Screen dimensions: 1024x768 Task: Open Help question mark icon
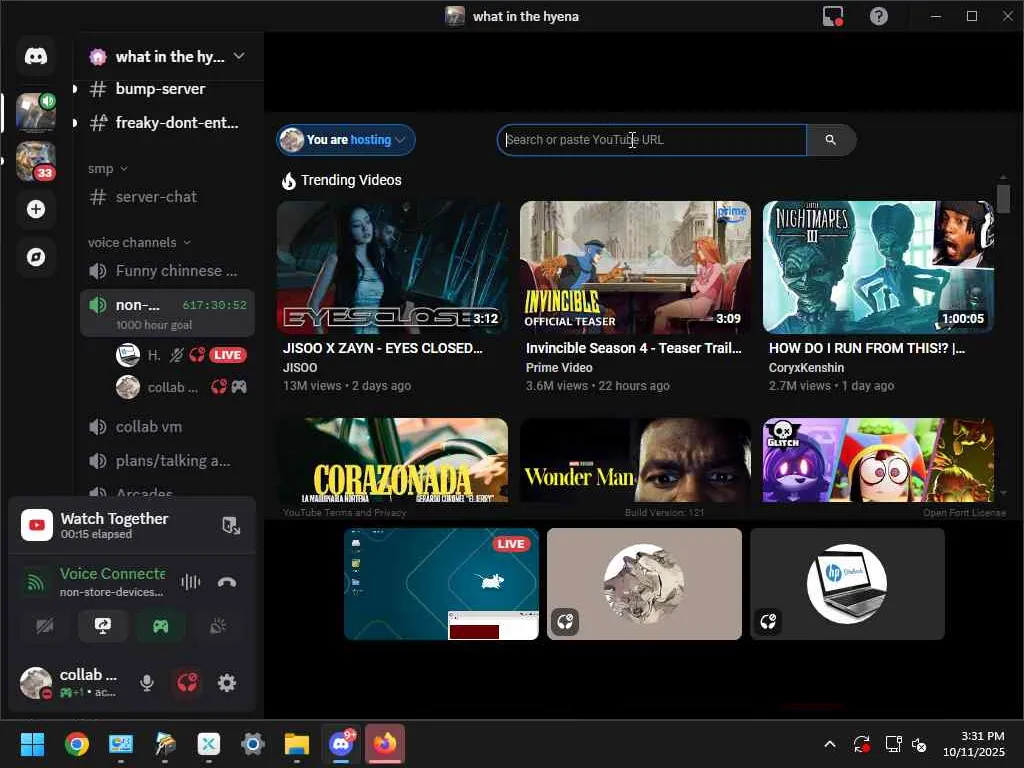click(x=878, y=16)
